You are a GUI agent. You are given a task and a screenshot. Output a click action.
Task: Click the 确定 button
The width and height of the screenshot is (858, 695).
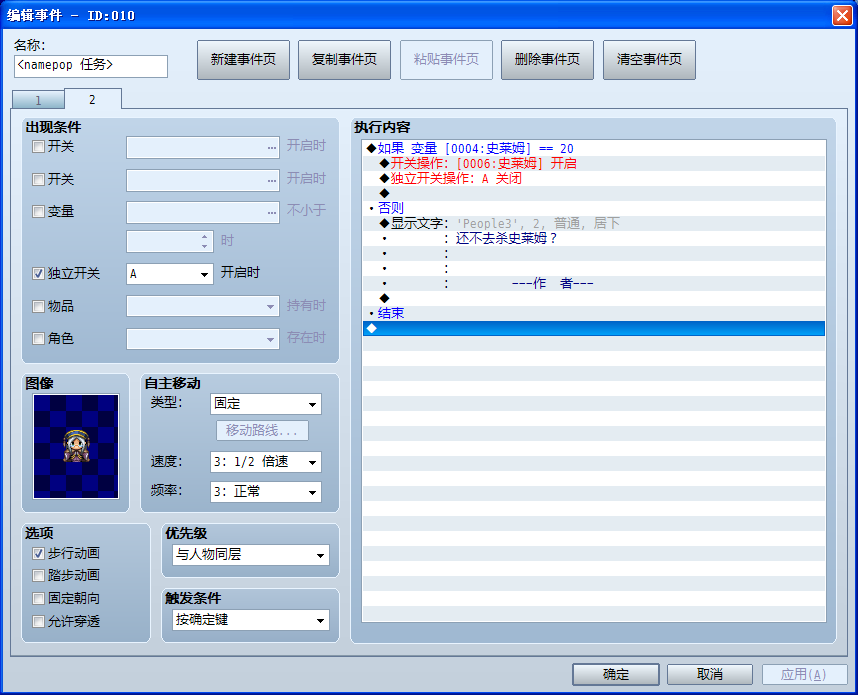[x=616, y=674]
